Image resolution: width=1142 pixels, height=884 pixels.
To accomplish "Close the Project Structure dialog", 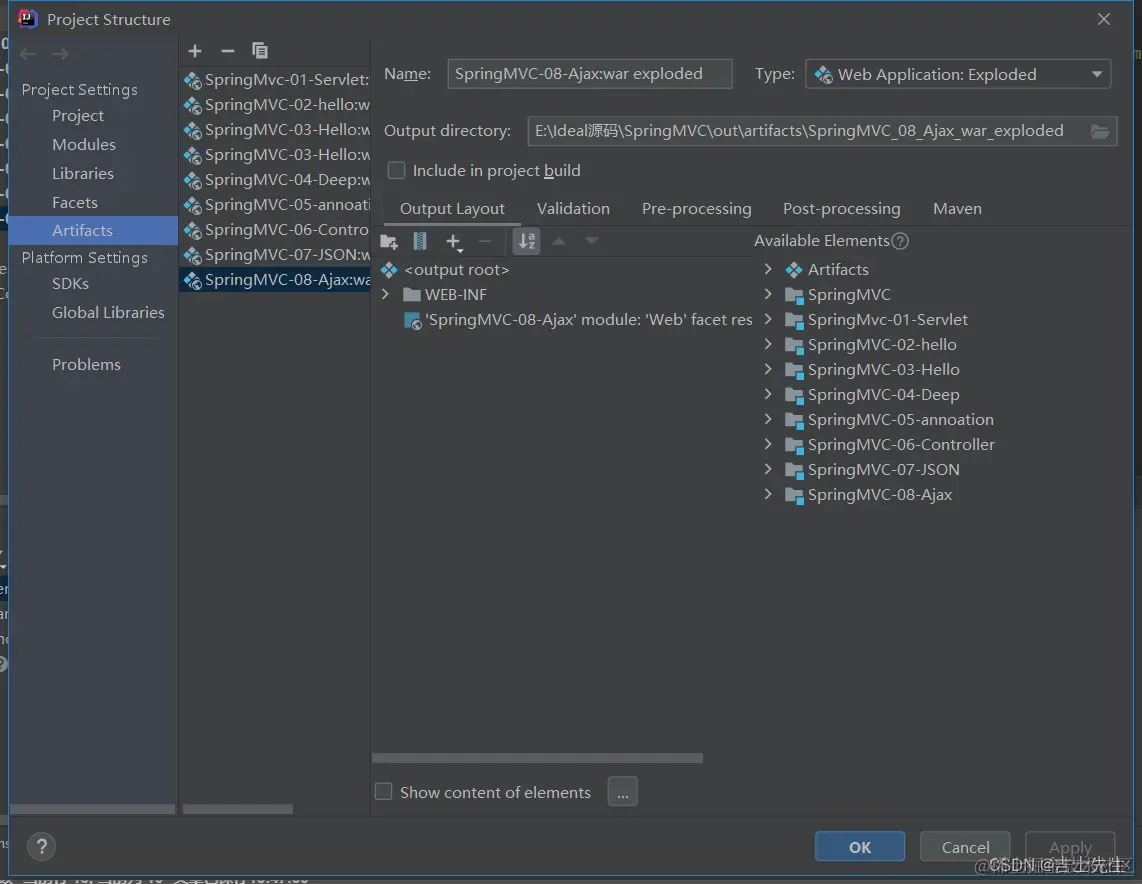I will pos(1103,20).
